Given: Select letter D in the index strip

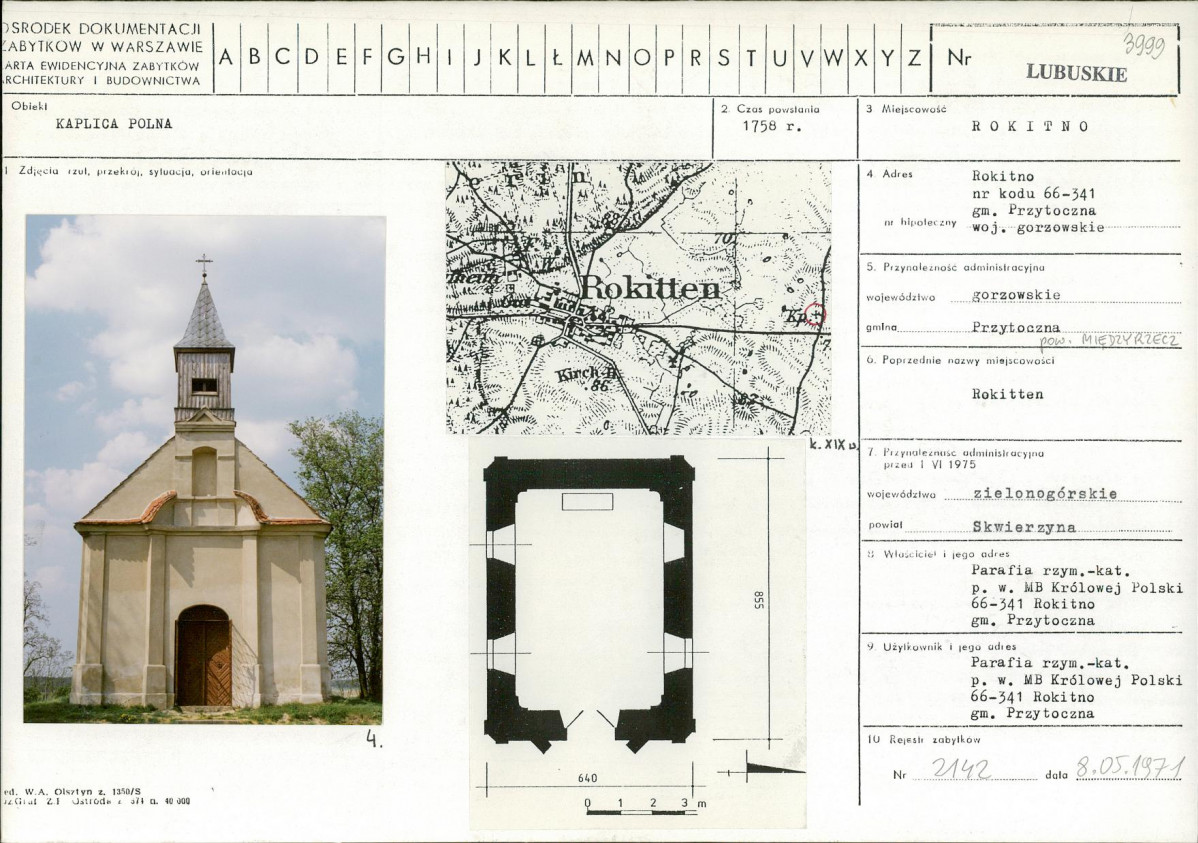Looking at the screenshot, I should [312, 57].
